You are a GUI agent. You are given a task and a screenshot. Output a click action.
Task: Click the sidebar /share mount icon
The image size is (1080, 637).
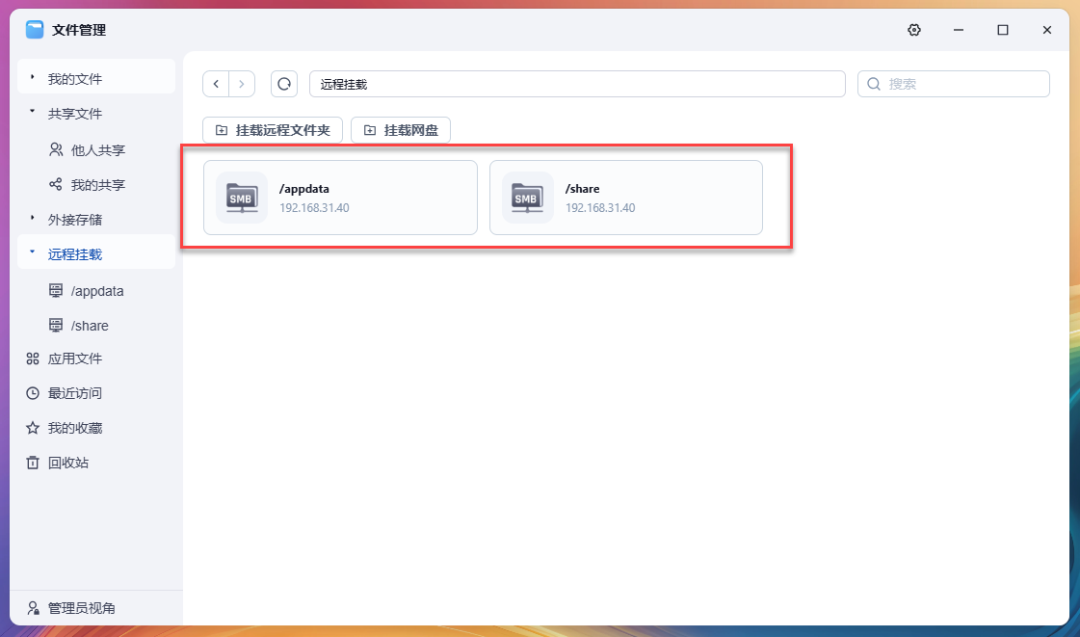(x=56, y=325)
